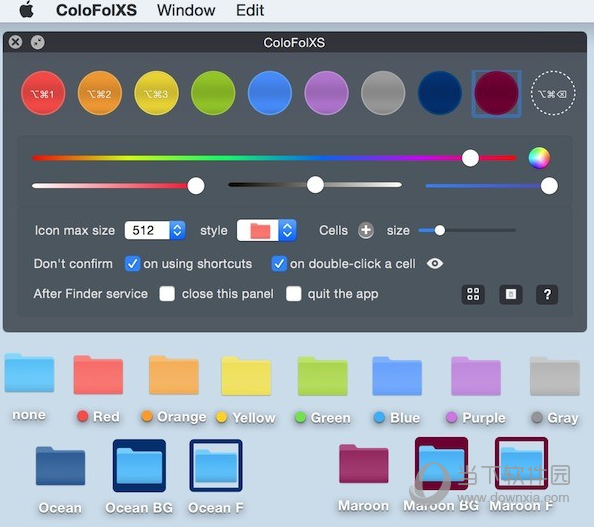594x527 pixels.
Task: Click the Maroon BG folder icon
Action: pos(441,464)
